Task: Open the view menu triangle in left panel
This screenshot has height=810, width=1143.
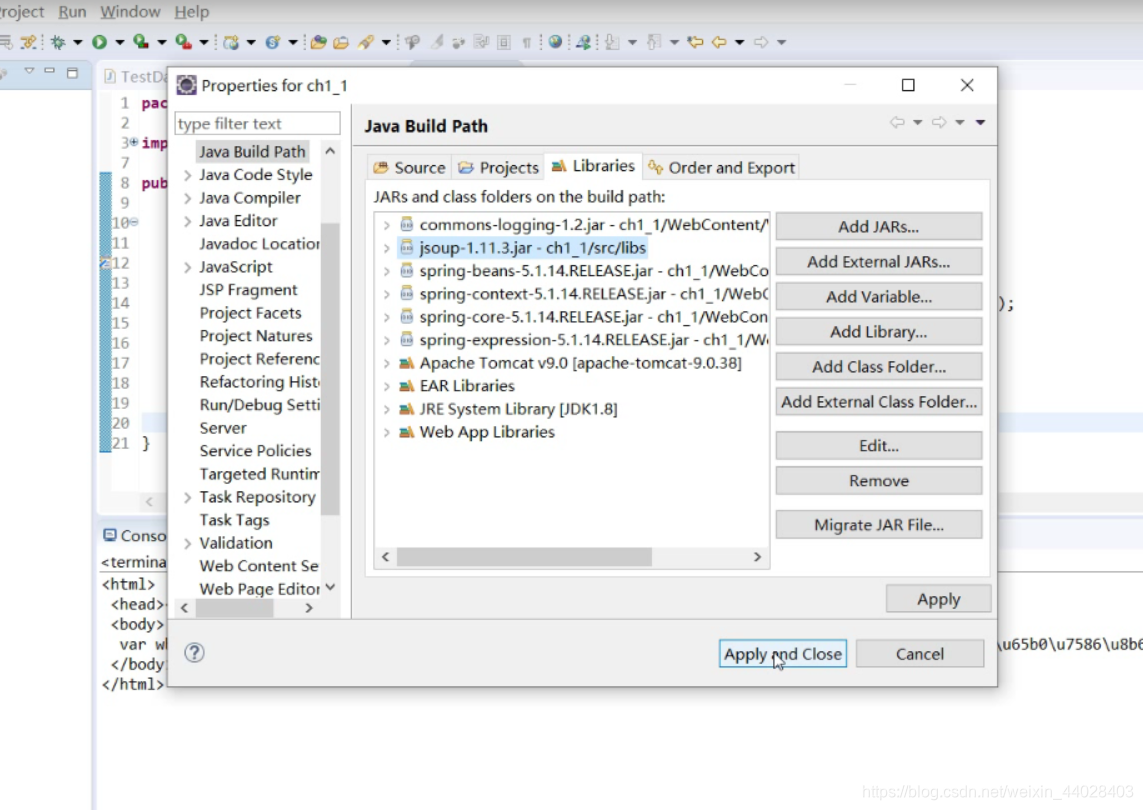Action: [x=29, y=71]
